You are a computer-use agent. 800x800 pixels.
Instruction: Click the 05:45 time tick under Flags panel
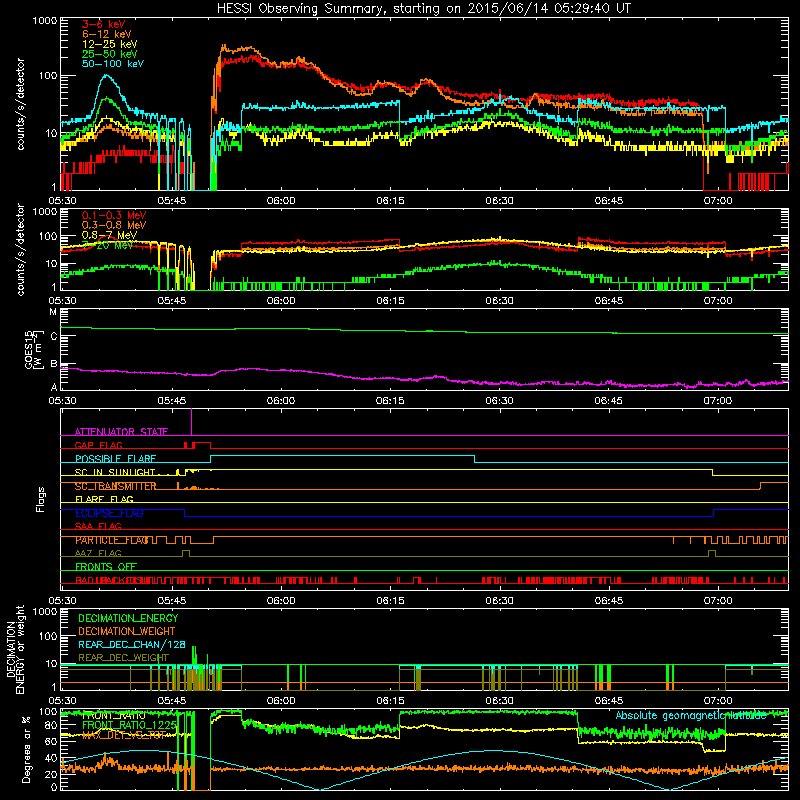coord(171,601)
